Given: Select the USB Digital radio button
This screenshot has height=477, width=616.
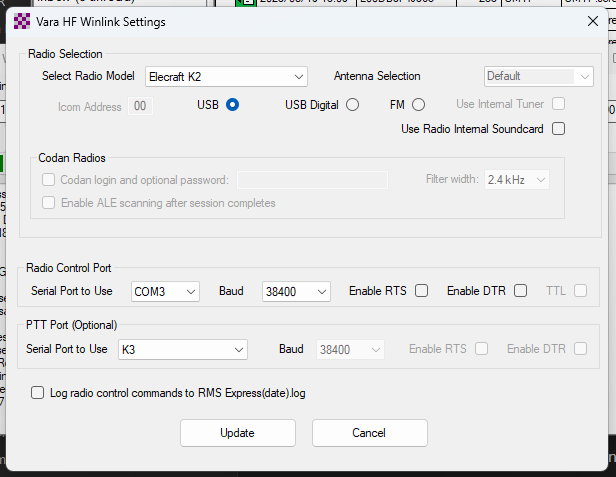Looking at the screenshot, I should [x=352, y=104].
